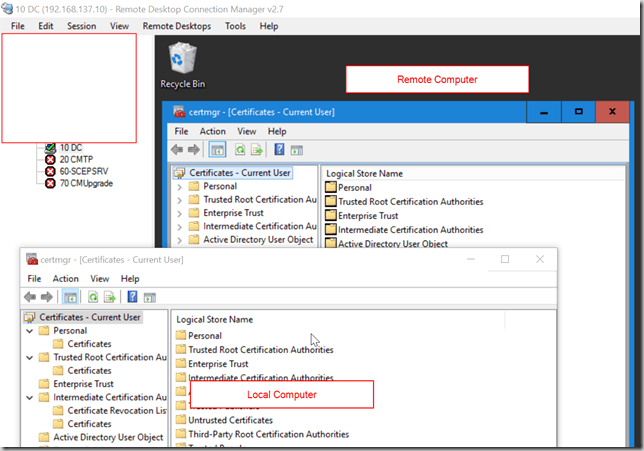This screenshot has width=644, height=451.
Task: Open Action menu in local certmgr window
Action: [x=66, y=278]
